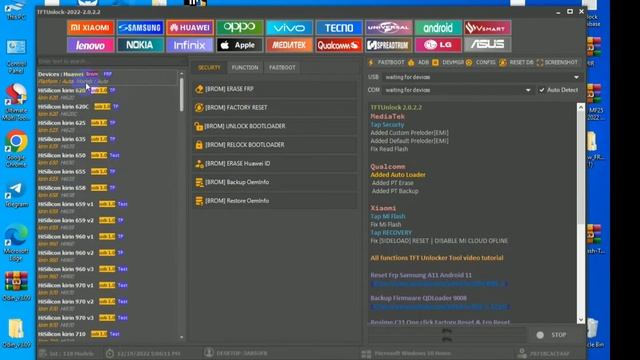Select the Apple brand button
640x360 pixels.
[x=240, y=45]
